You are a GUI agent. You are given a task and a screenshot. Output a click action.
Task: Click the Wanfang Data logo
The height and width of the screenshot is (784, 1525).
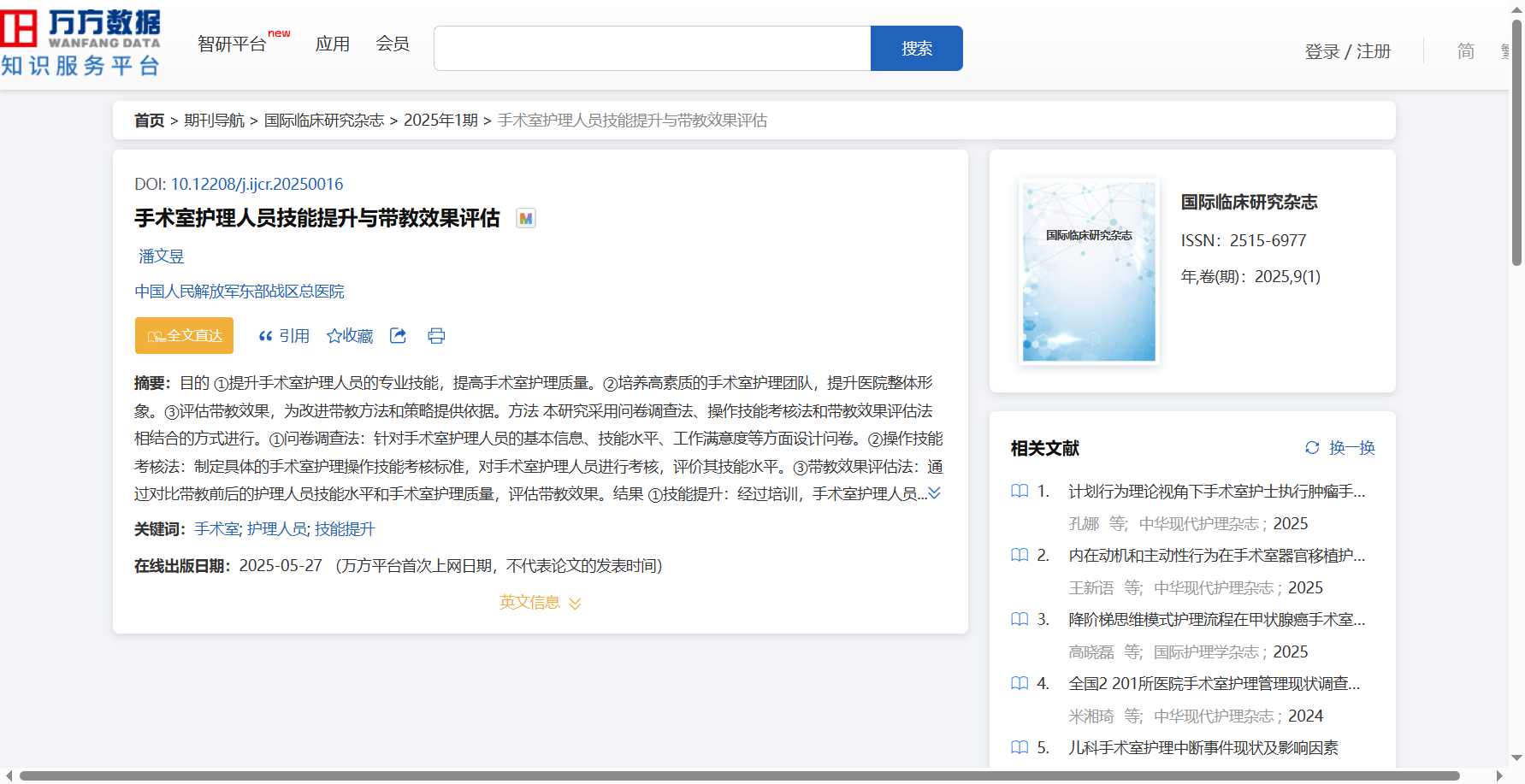80,43
